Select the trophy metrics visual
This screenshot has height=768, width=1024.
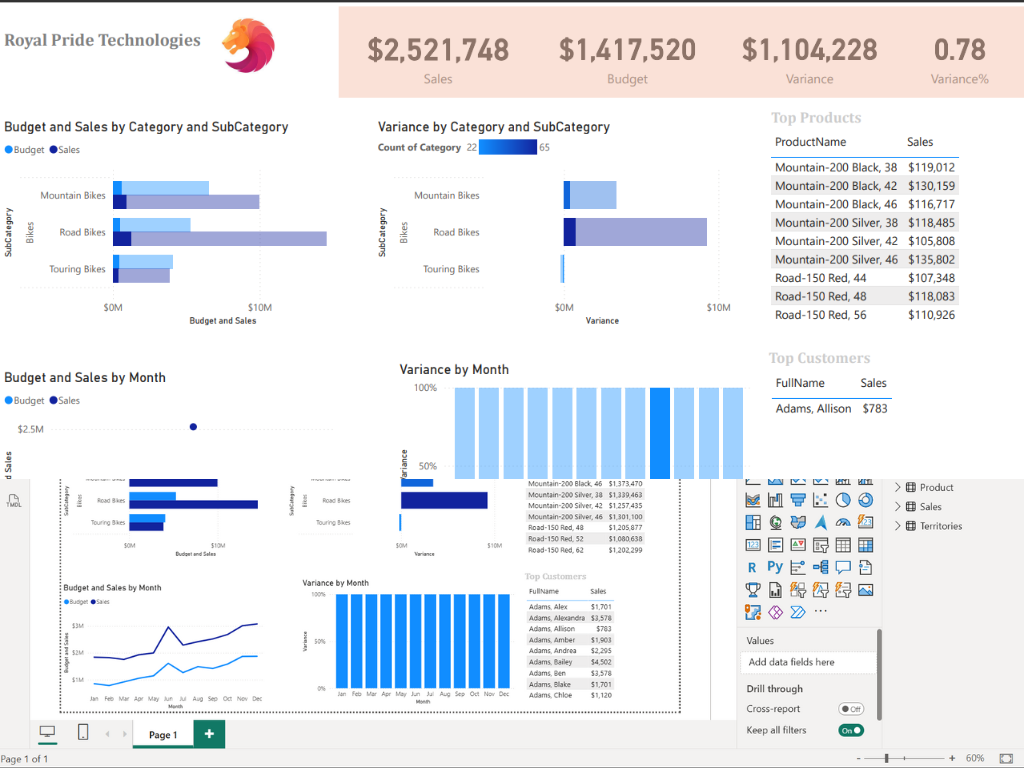click(x=753, y=590)
